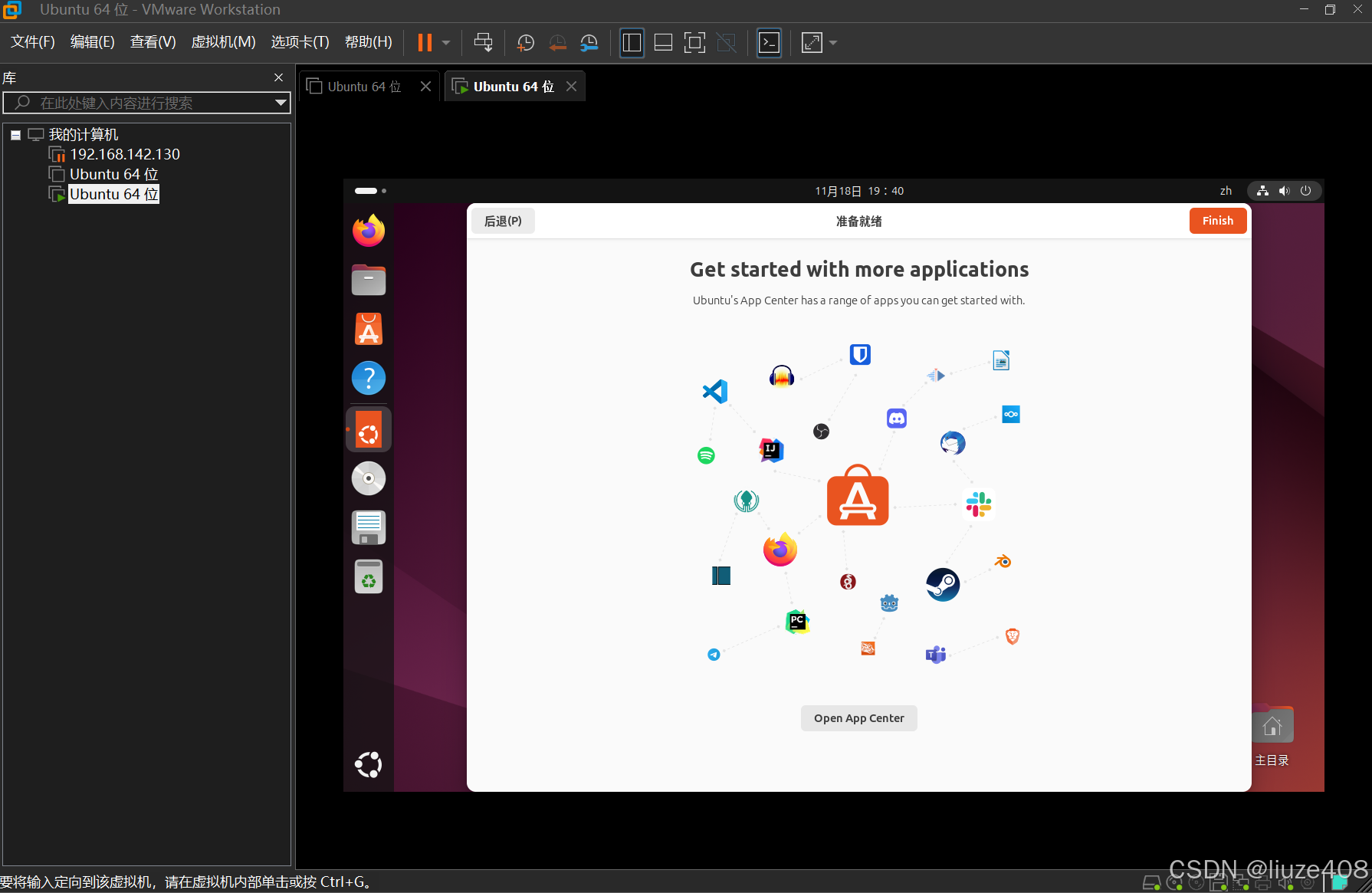Open the 虚拟机(M) menu
This screenshot has width=1372, height=893.
pyautogui.click(x=223, y=42)
